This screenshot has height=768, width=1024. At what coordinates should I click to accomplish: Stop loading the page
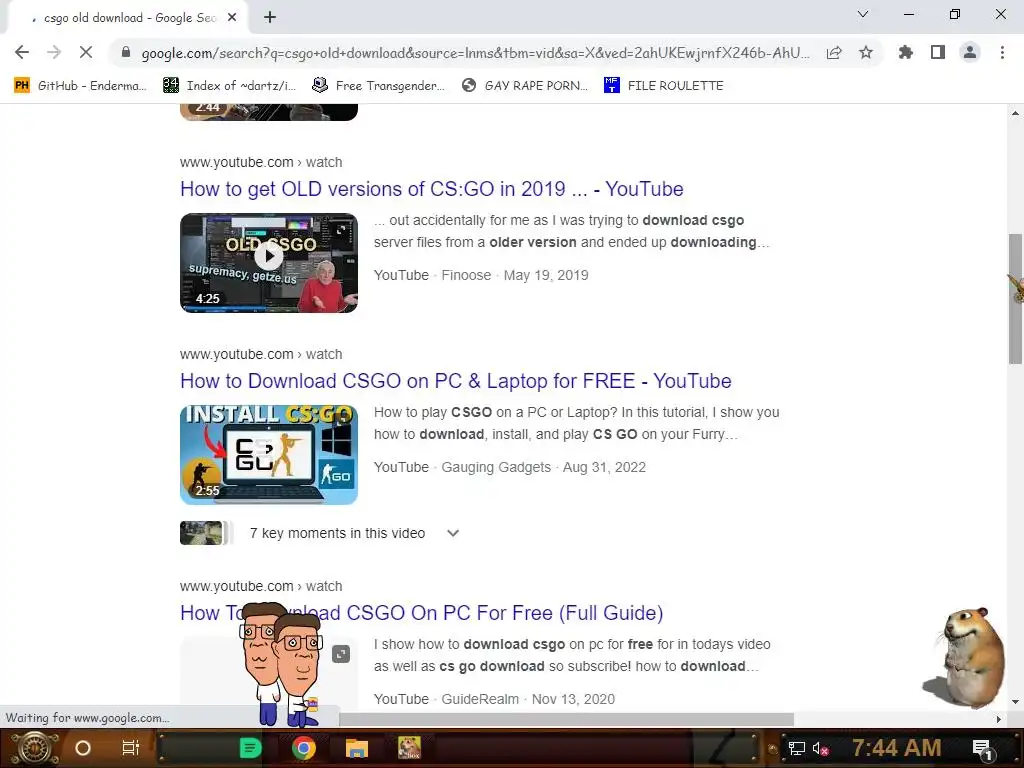point(86,52)
